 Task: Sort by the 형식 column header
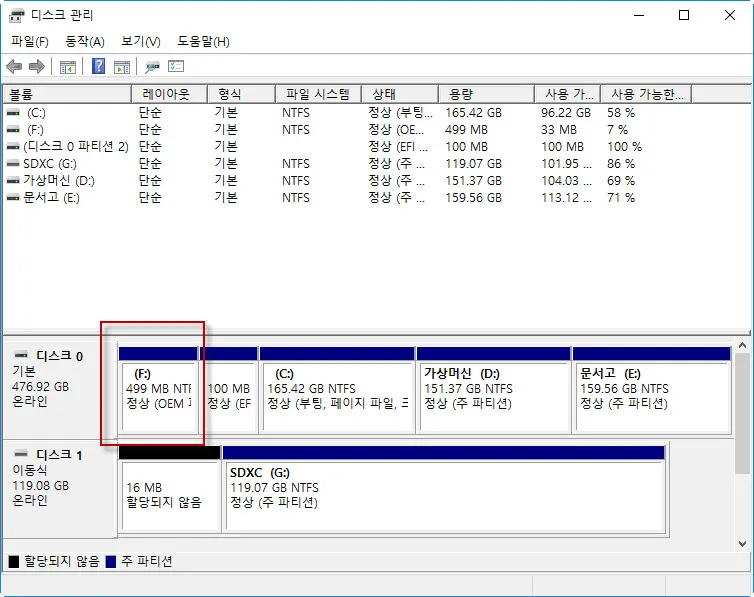pos(241,94)
